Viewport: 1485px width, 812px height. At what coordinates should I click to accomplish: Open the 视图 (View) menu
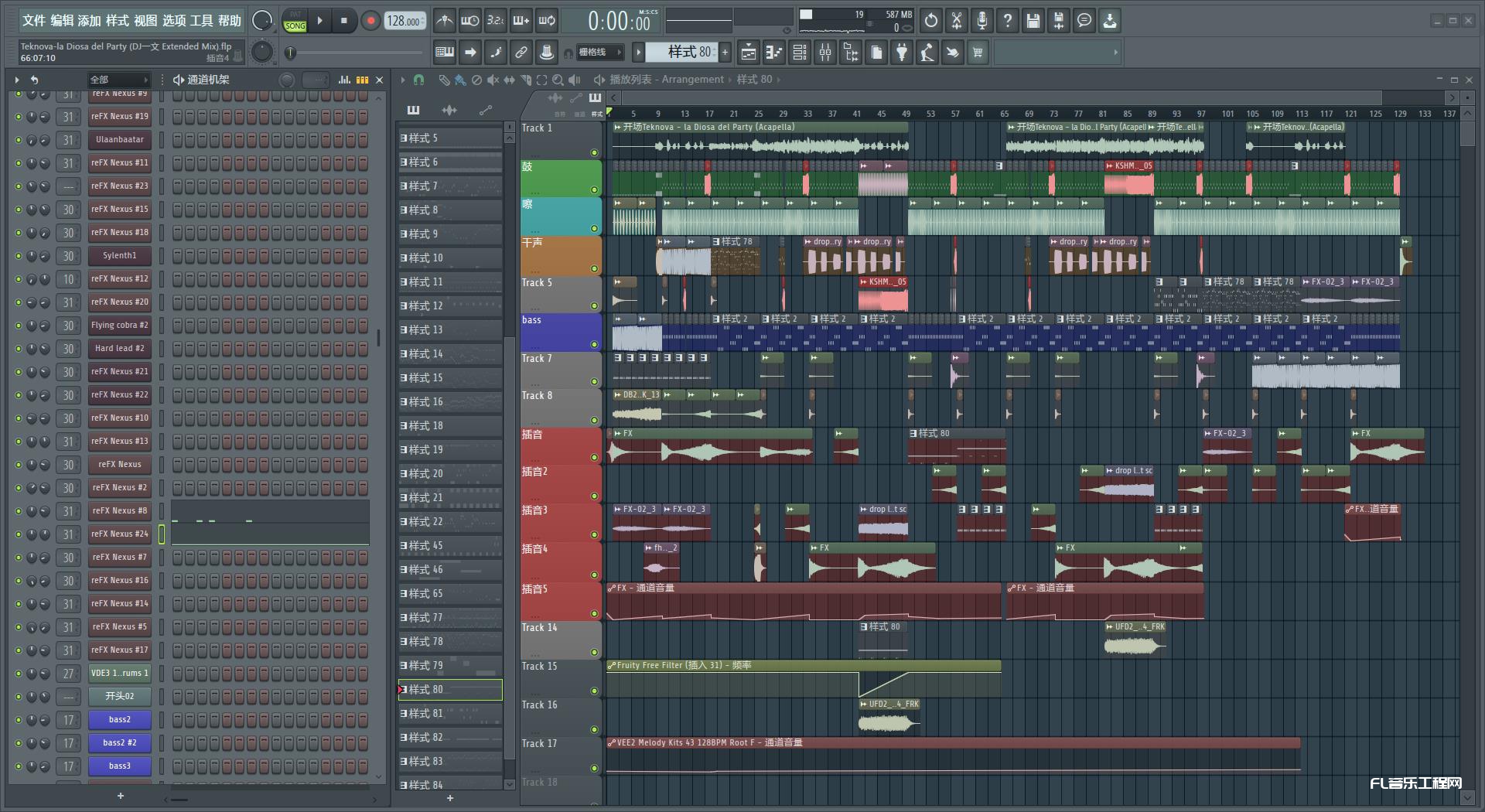coord(145,21)
